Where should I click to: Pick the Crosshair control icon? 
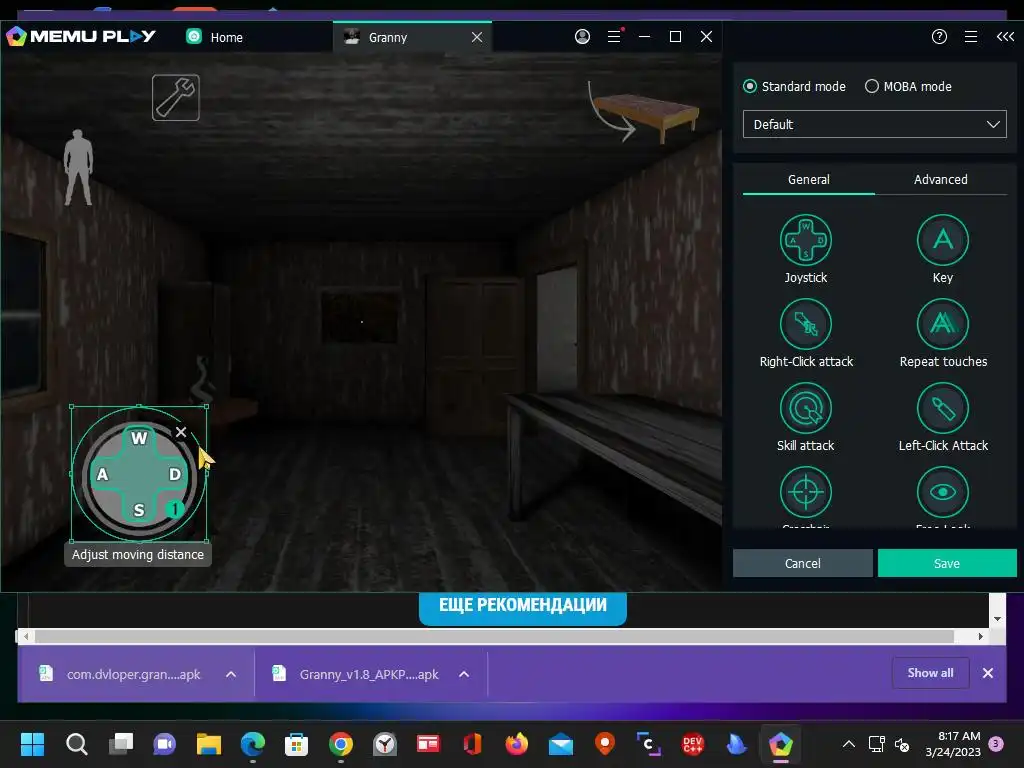tap(805, 492)
